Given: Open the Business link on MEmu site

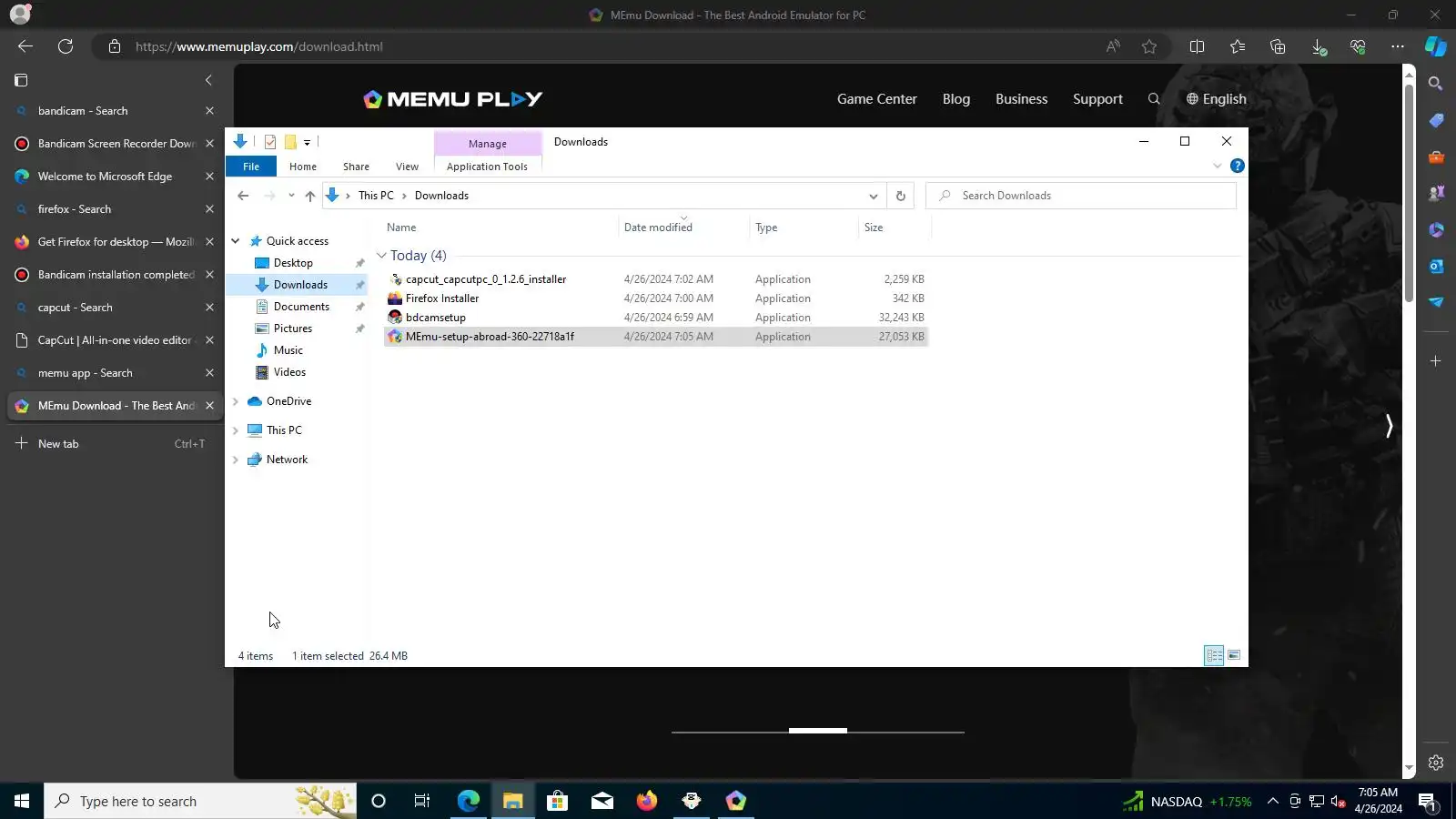Looking at the screenshot, I should pyautogui.click(x=1021, y=99).
